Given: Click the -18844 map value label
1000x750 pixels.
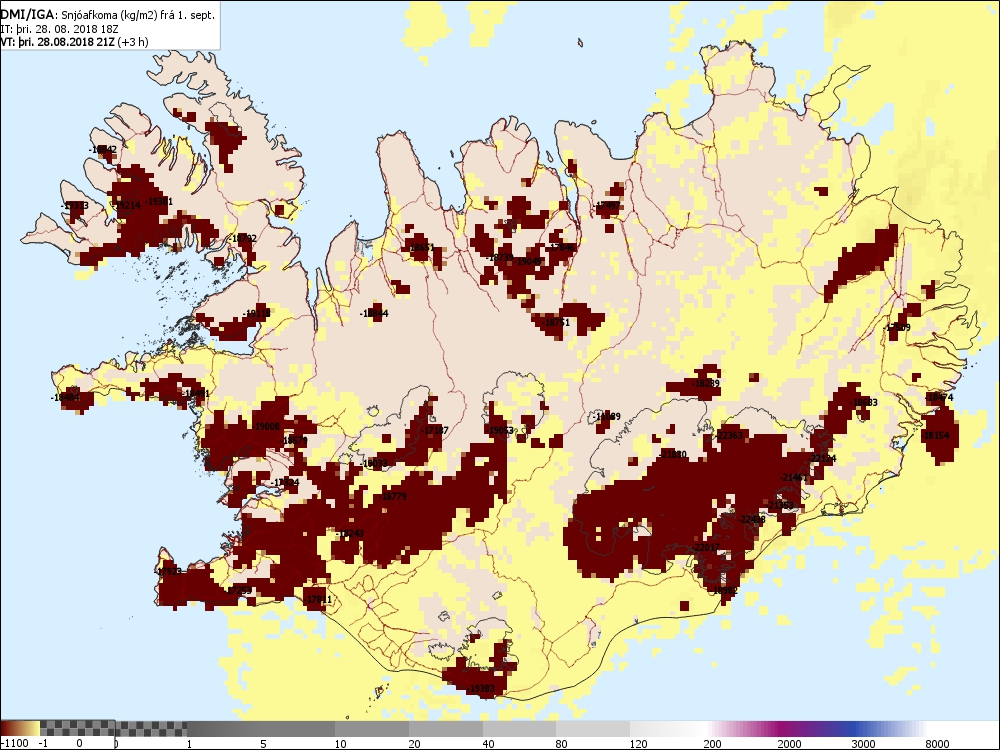Looking at the screenshot, I should tap(374, 314).
